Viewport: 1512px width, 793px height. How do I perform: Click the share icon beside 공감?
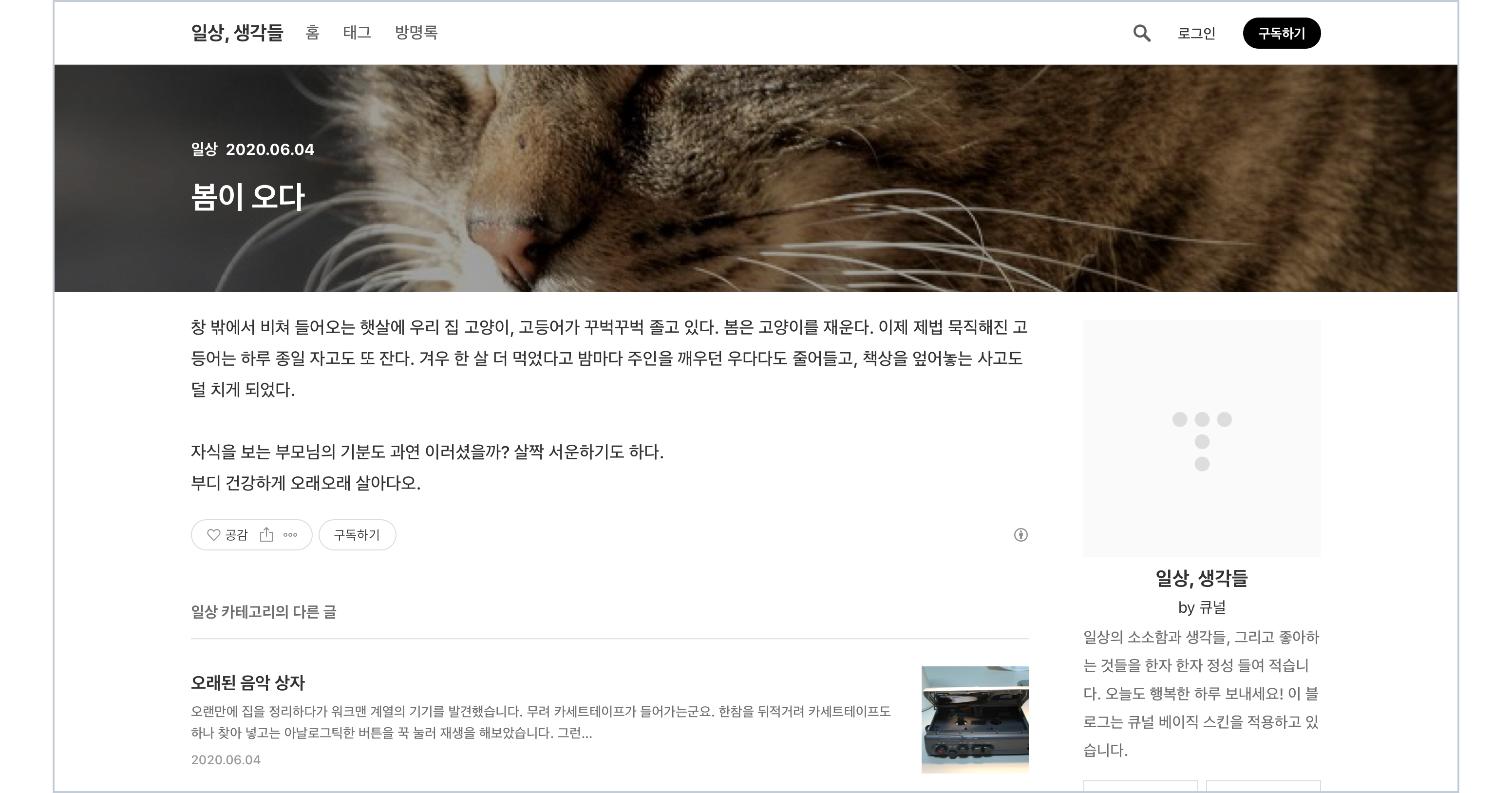tap(266, 535)
